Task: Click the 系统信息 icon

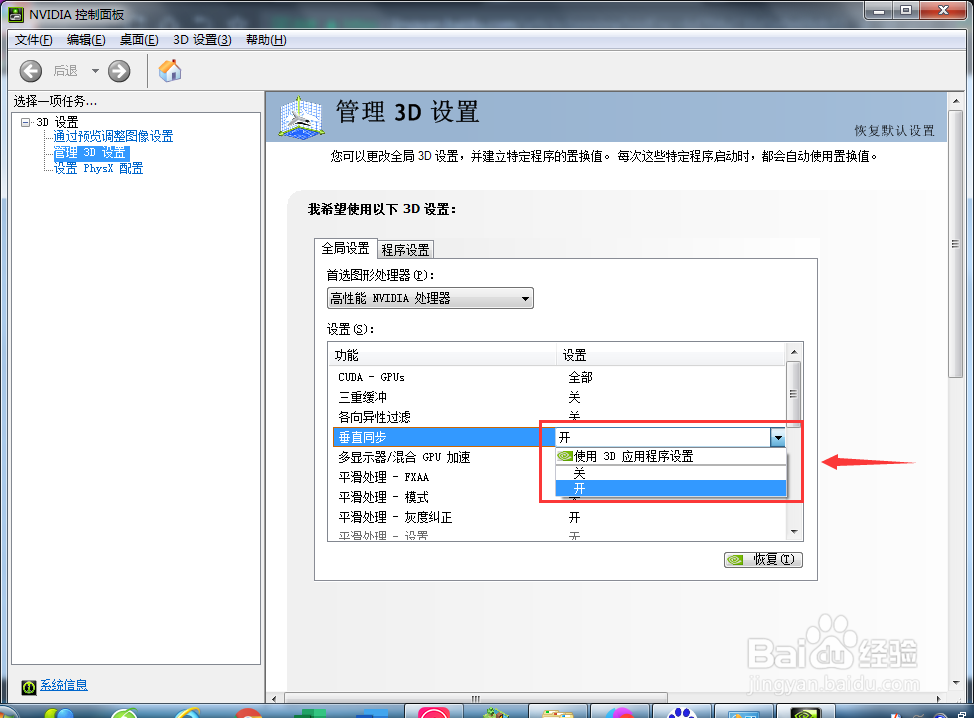Action: point(29,687)
